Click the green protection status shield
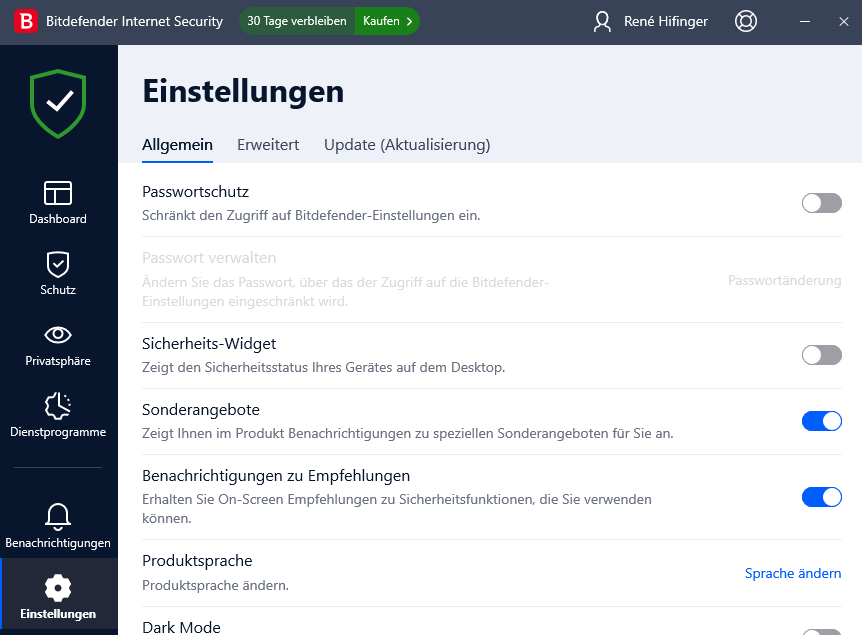This screenshot has height=635, width=862. (x=58, y=103)
